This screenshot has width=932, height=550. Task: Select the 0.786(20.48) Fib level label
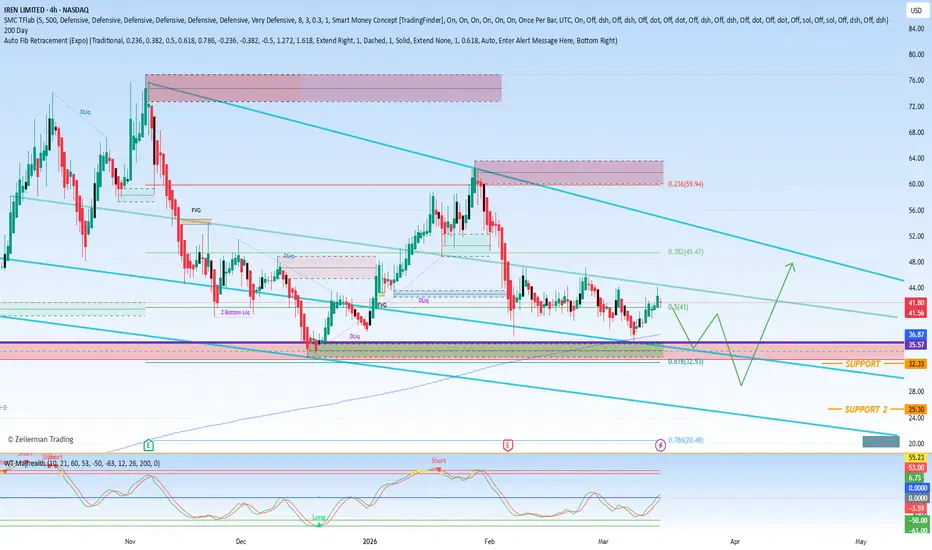pyautogui.click(x=685, y=440)
